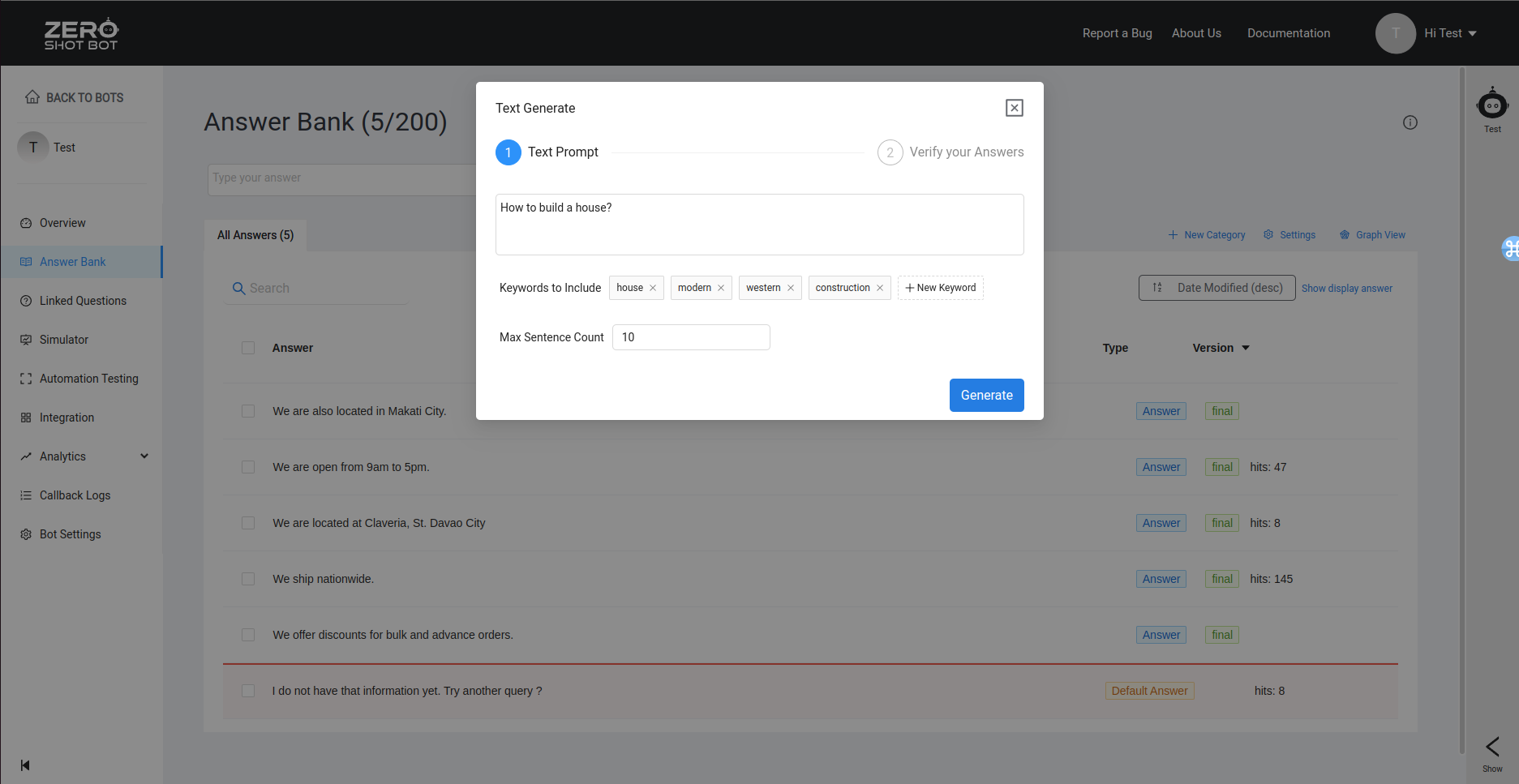Click the Max Sentence Count field
This screenshot has height=784, width=1519.
point(690,337)
